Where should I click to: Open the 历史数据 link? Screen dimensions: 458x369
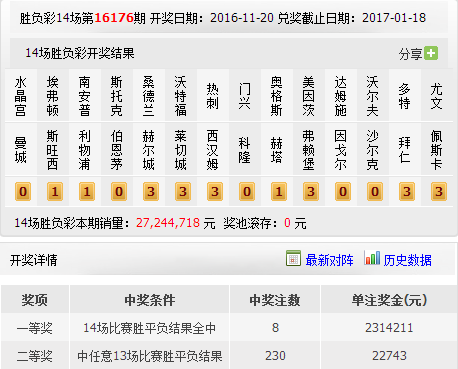click(x=407, y=260)
